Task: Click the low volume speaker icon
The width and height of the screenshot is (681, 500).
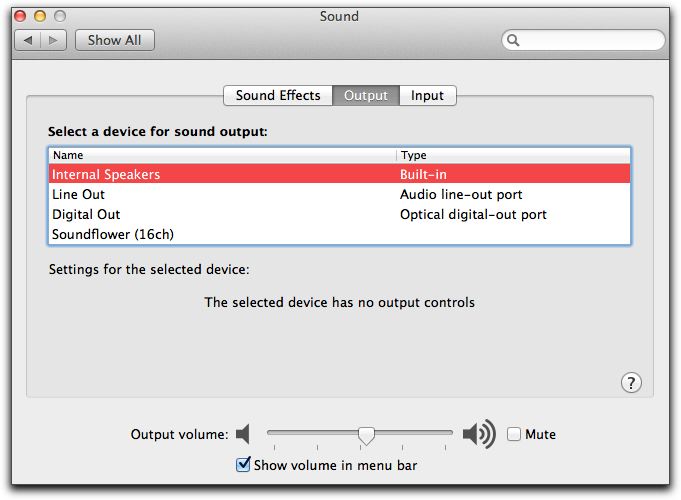Action: click(x=243, y=434)
